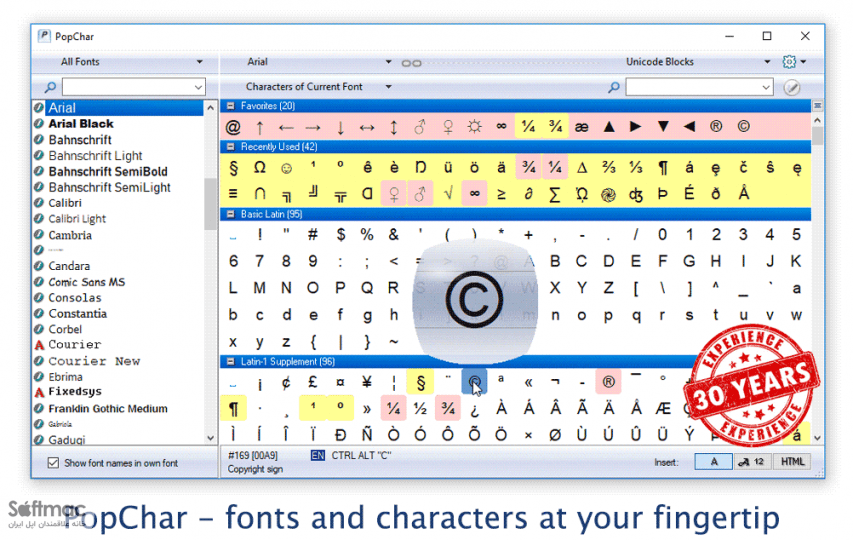Pick the section sign in Latin-1 Supplement

[421, 382]
